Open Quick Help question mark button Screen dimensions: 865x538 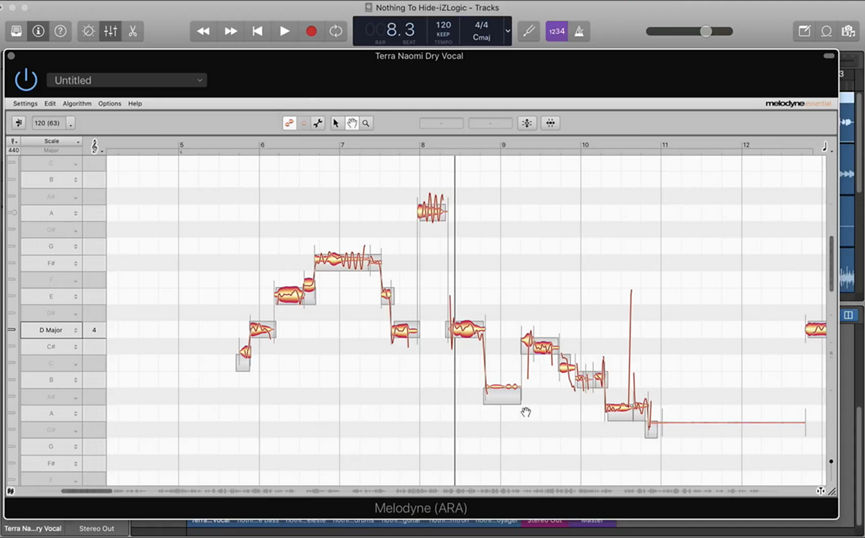[x=60, y=31]
